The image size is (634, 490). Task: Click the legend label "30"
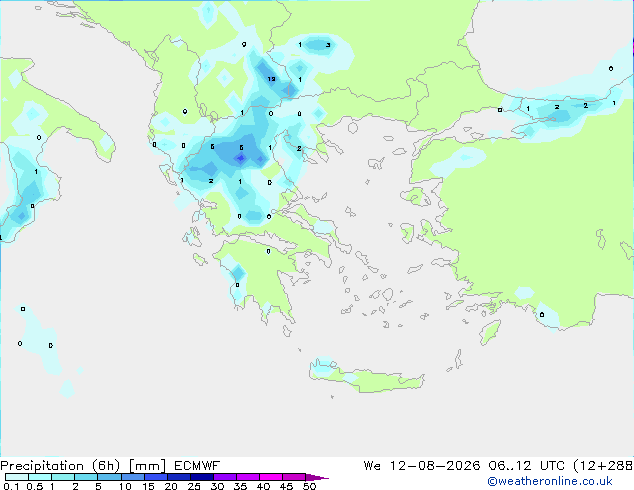217,486
